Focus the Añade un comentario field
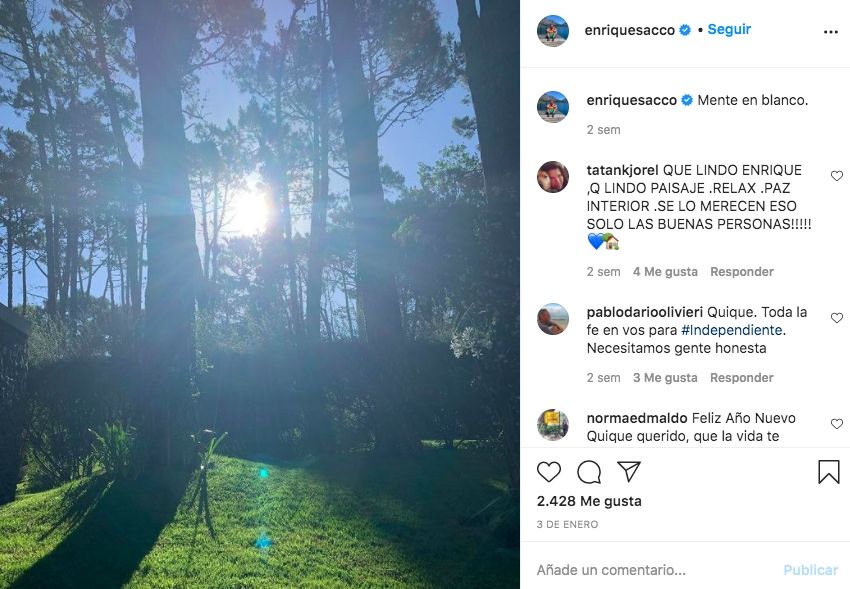This screenshot has width=850, height=589. [650, 570]
